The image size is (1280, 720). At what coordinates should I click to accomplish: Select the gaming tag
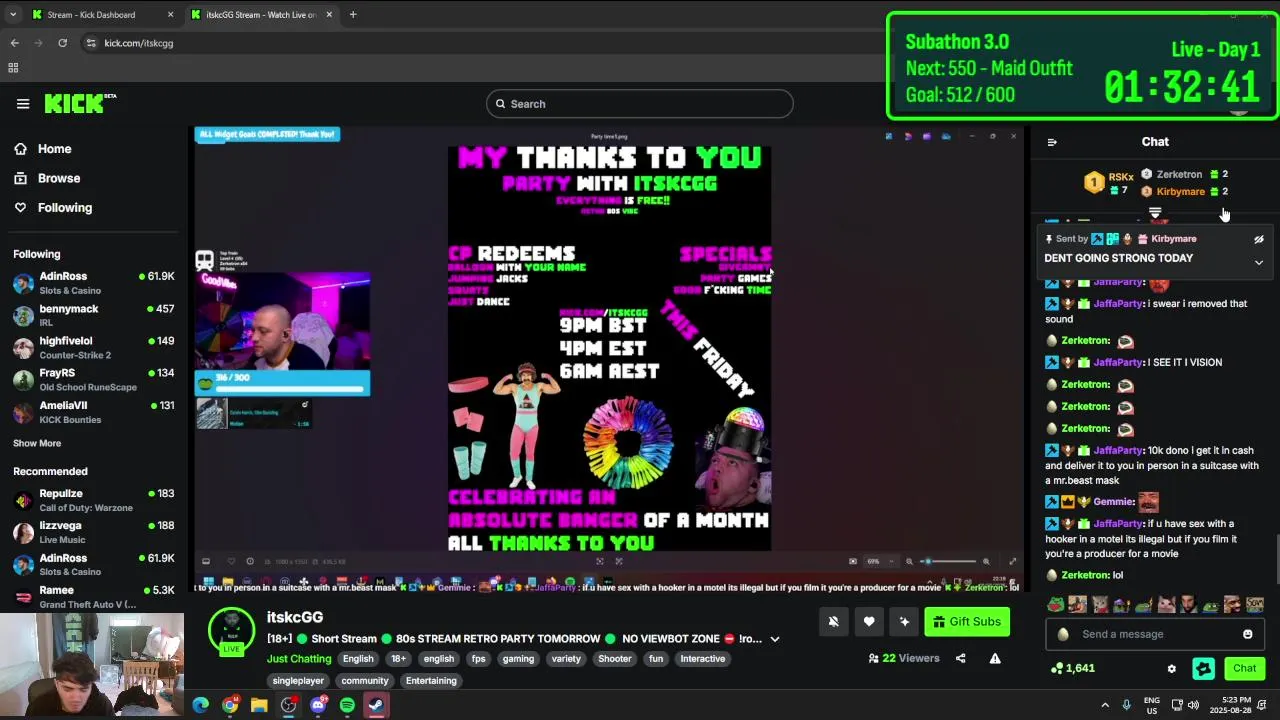coord(518,659)
